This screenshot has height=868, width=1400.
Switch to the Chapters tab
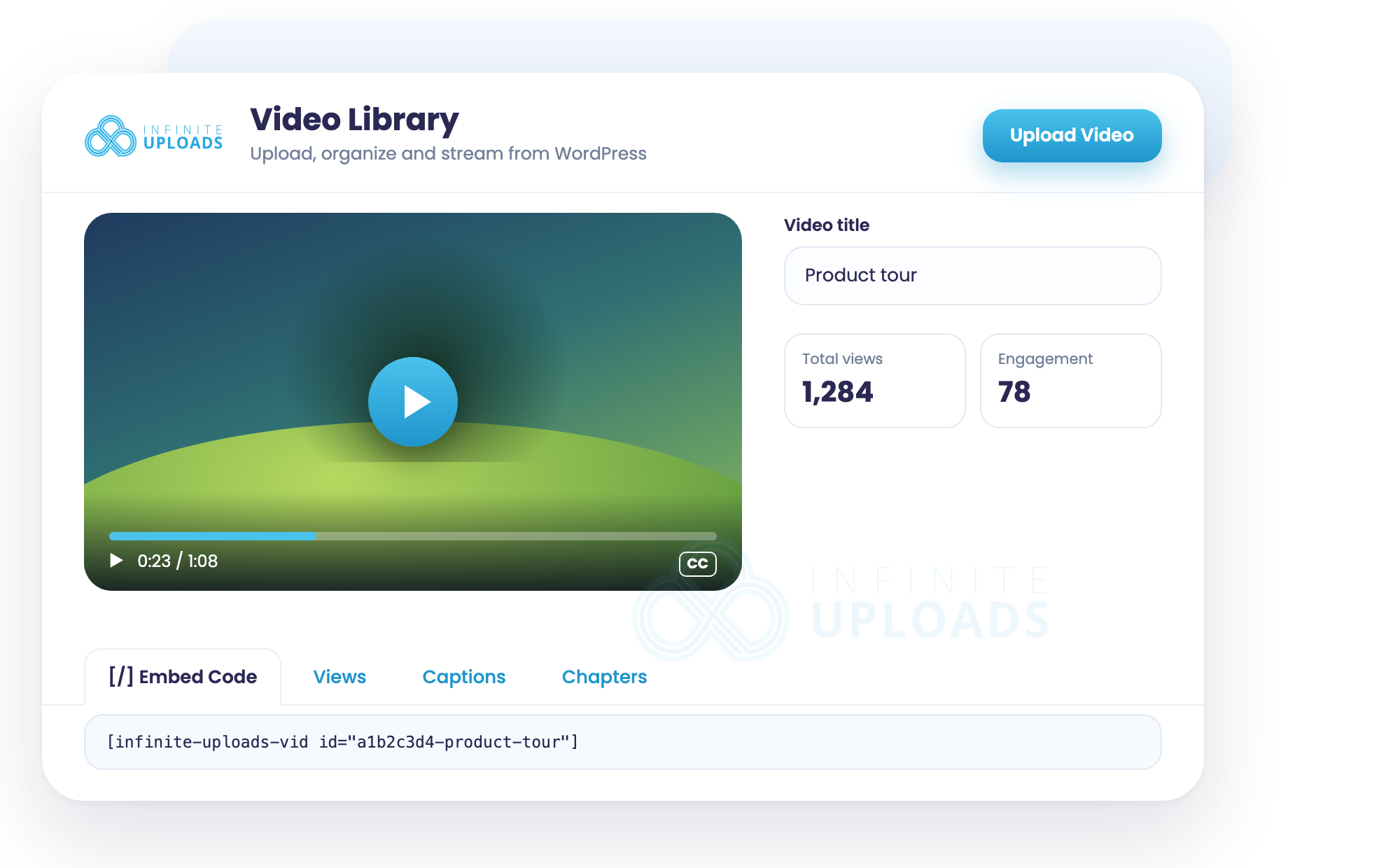point(604,677)
